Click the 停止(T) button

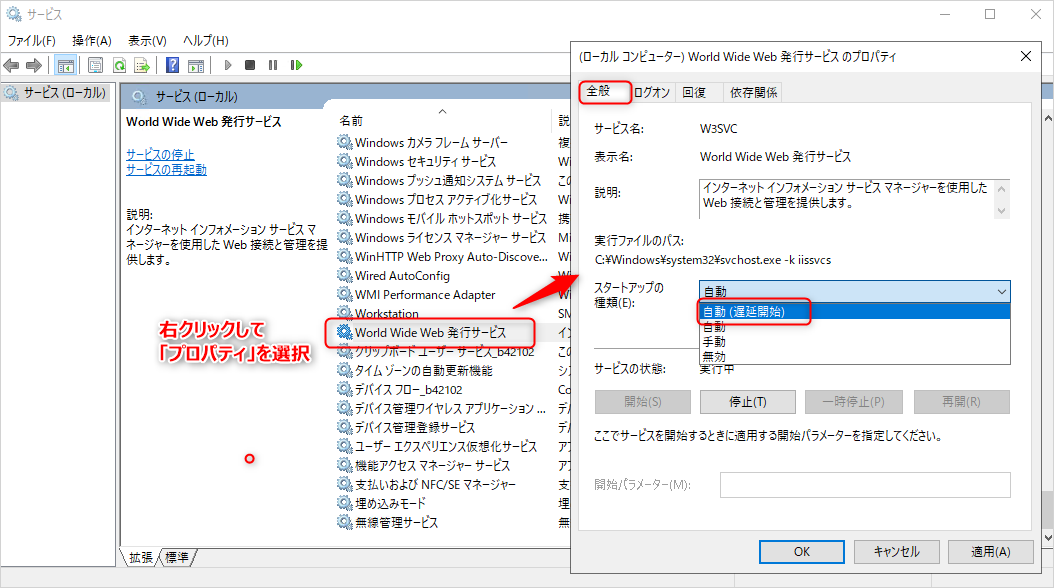point(747,402)
